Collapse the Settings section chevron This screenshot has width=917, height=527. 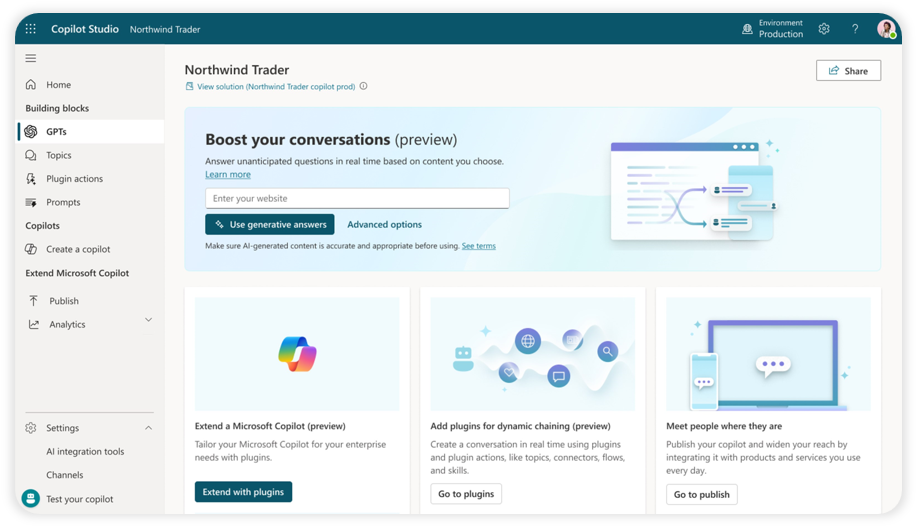pyautogui.click(x=149, y=428)
